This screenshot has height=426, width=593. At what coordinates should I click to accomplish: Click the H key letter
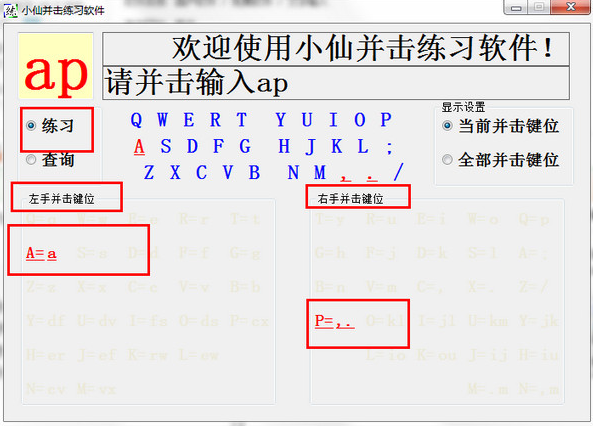pos(284,146)
